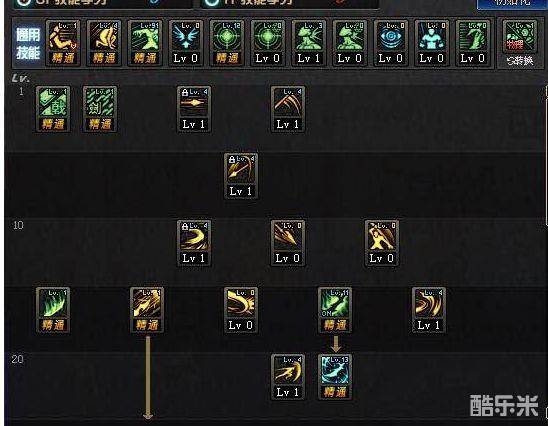Select the sword mastery skill icon
Screen dimensions: 548x426
100,109
